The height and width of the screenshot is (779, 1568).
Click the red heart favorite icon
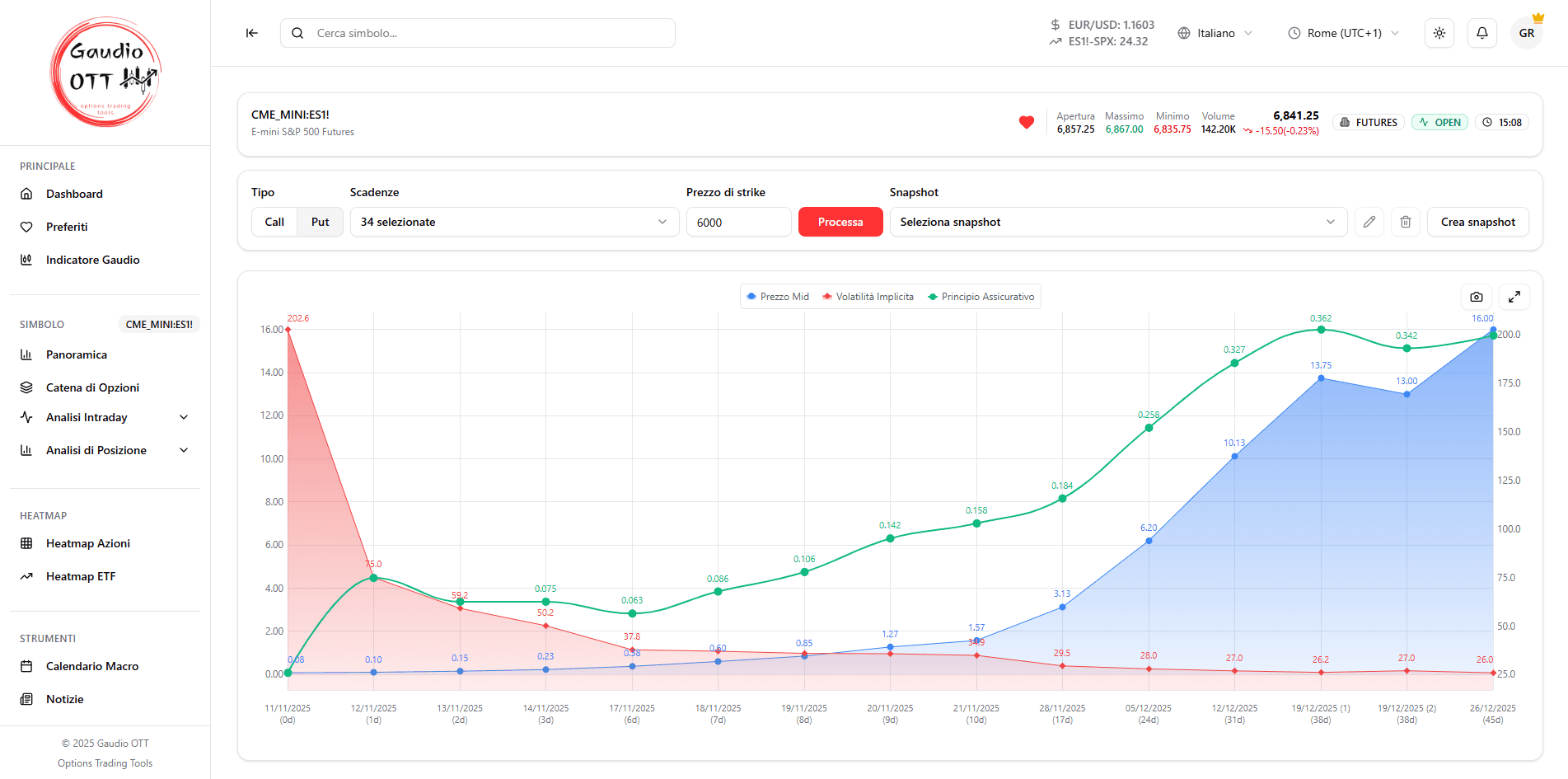(x=1026, y=123)
